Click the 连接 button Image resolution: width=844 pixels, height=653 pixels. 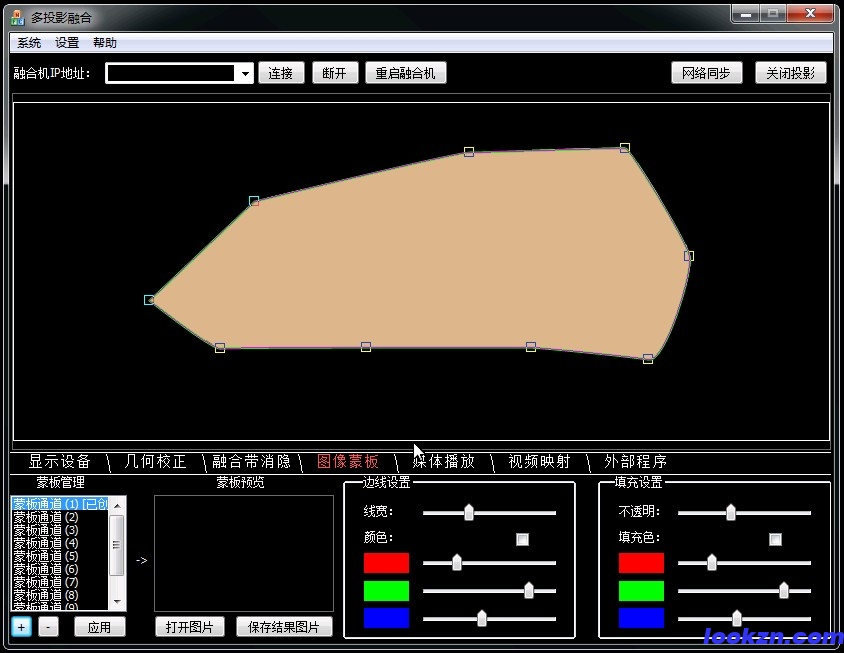[x=281, y=73]
